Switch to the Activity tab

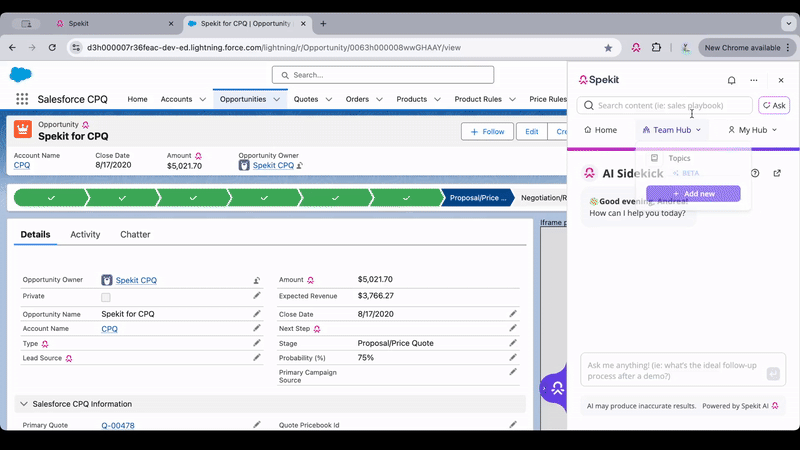pyautogui.click(x=85, y=235)
